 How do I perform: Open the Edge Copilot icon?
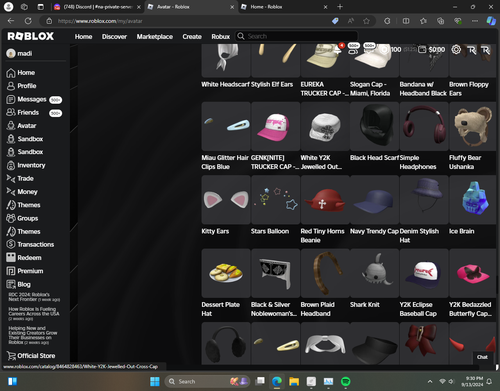491,21
